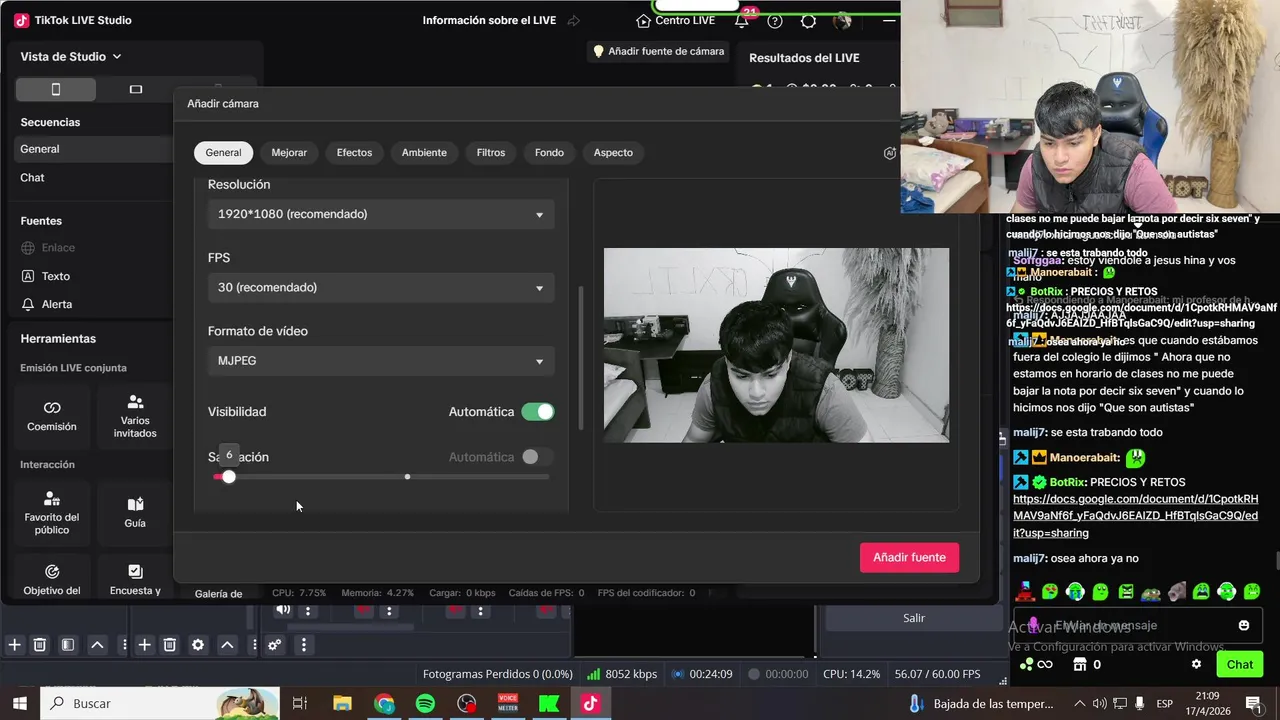
Task: Select the General tab in Añadir cámara
Action: coord(223,153)
